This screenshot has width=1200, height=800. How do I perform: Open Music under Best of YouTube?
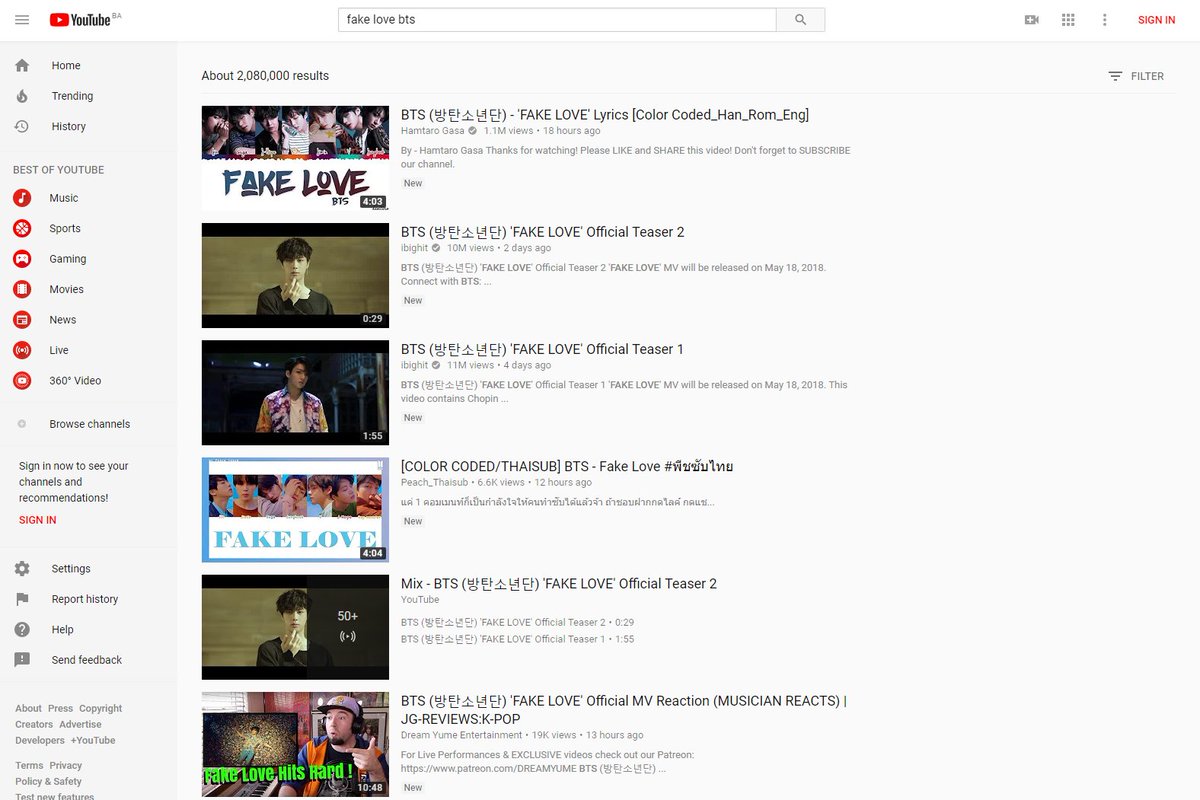64,198
